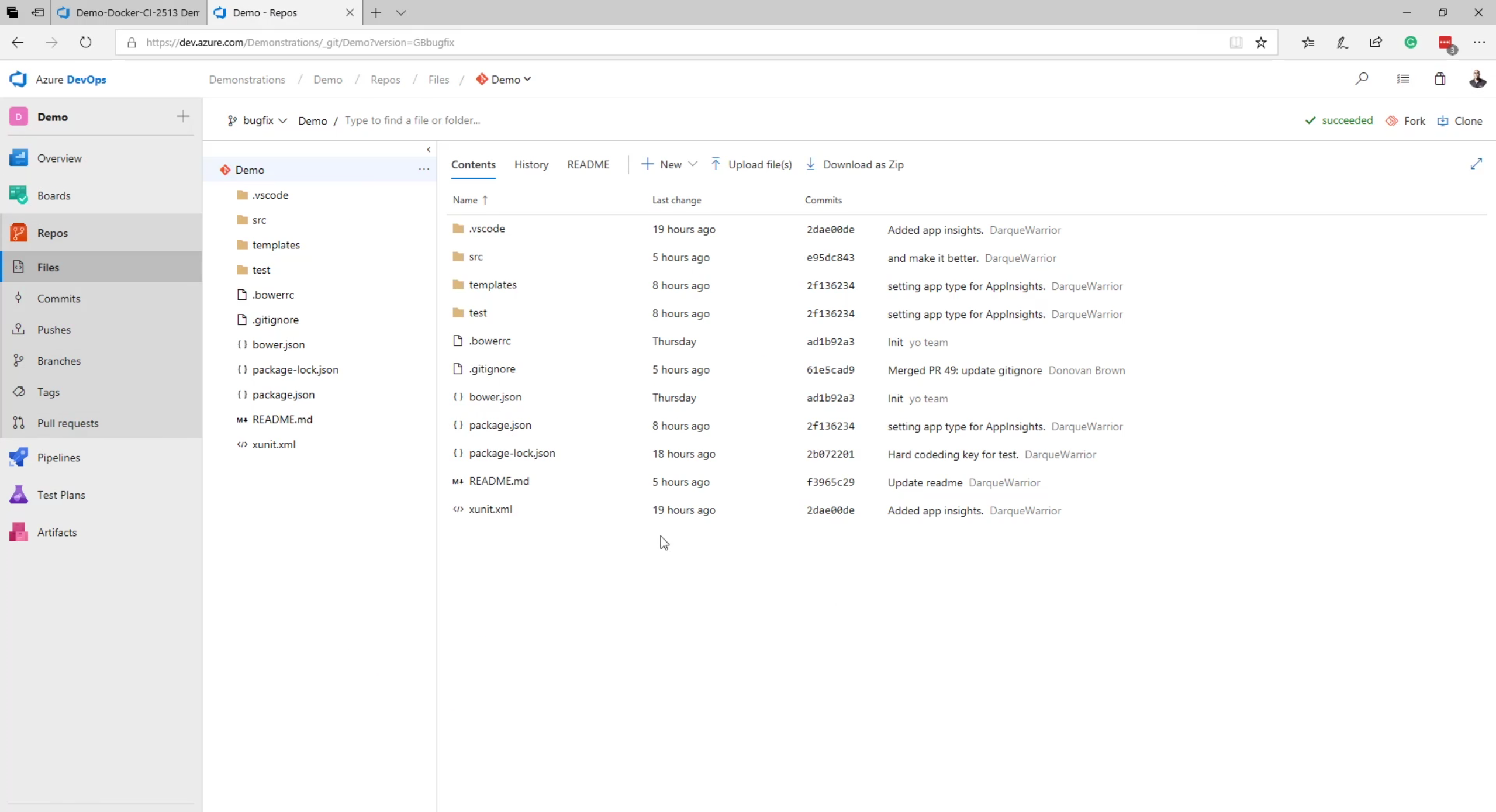Screen dimensions: 1496x812
Task: Toggle full screen mode icon
Action: tap(1476, 164)
